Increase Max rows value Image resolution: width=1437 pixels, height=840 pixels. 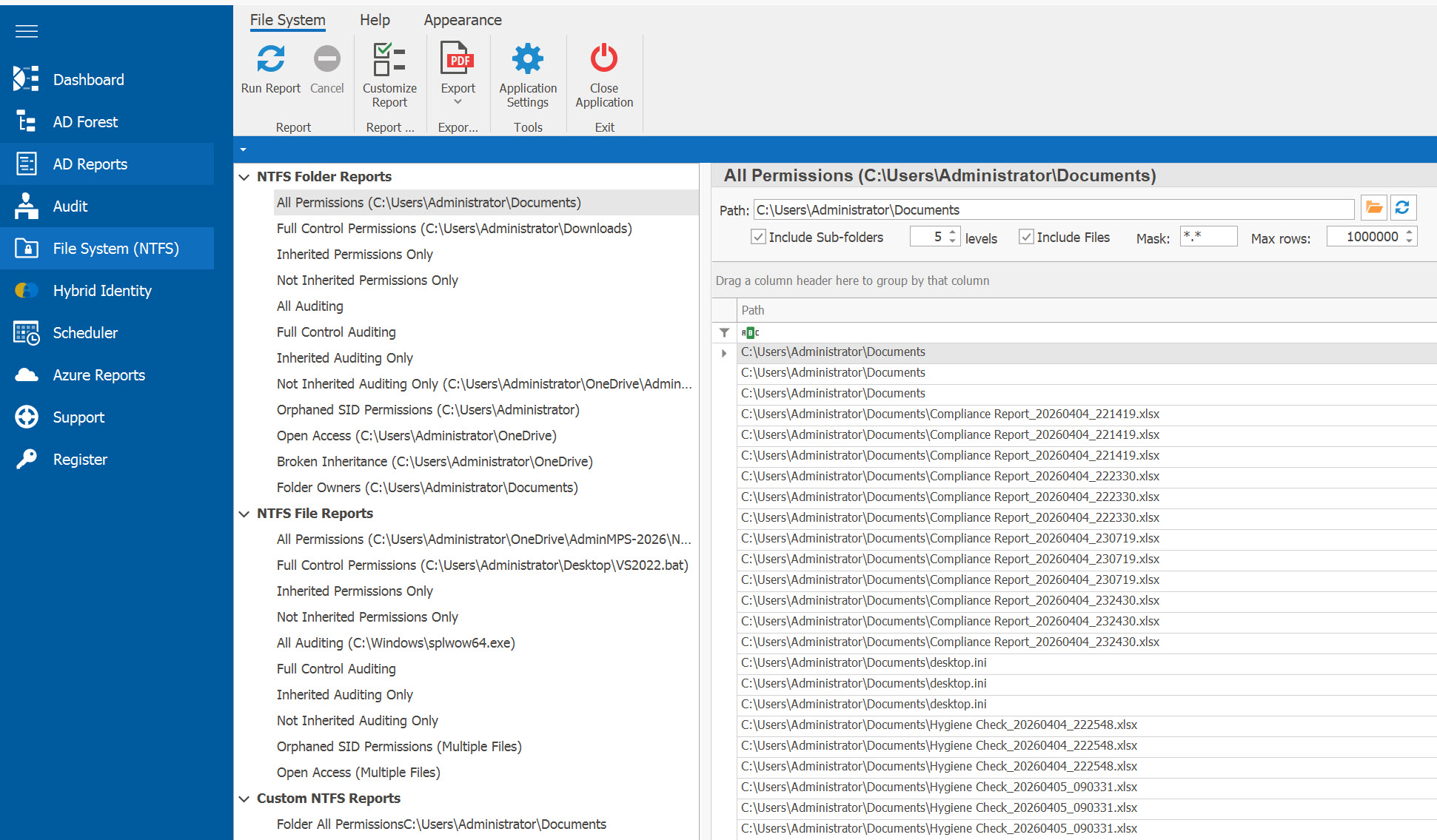click(1410, 232)
